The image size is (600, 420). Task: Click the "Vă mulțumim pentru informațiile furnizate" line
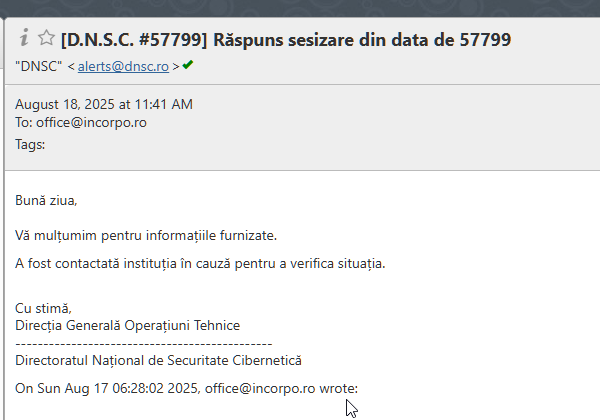146,235
